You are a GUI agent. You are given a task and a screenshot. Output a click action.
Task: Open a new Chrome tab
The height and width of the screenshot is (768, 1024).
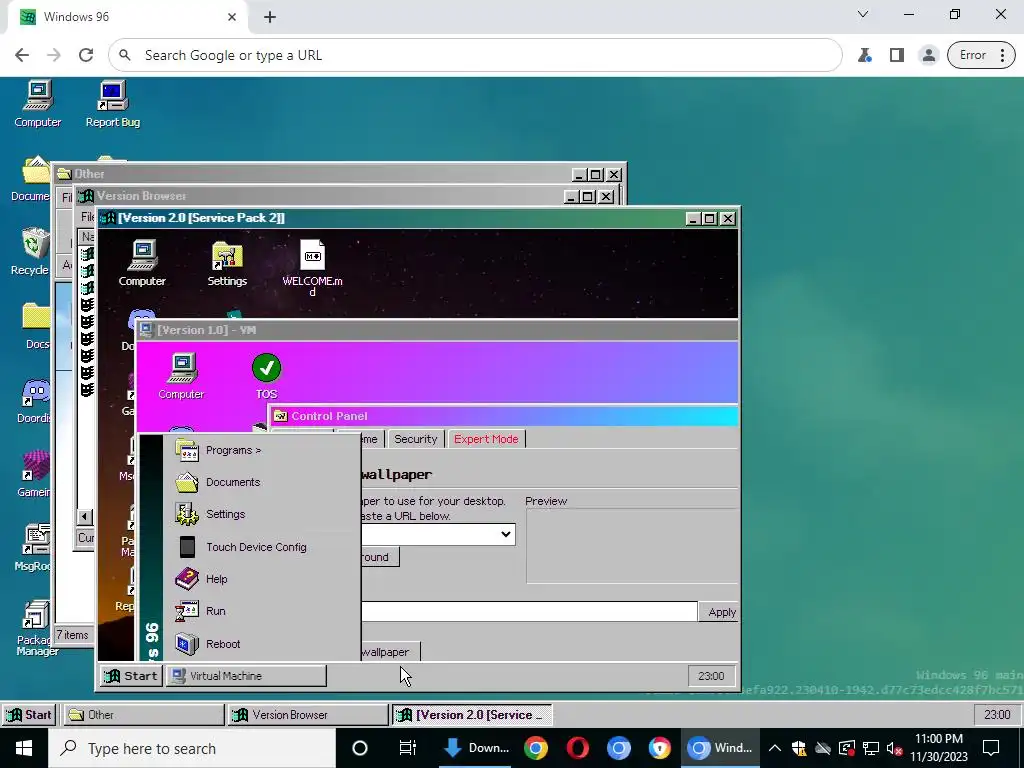(270, 17)
